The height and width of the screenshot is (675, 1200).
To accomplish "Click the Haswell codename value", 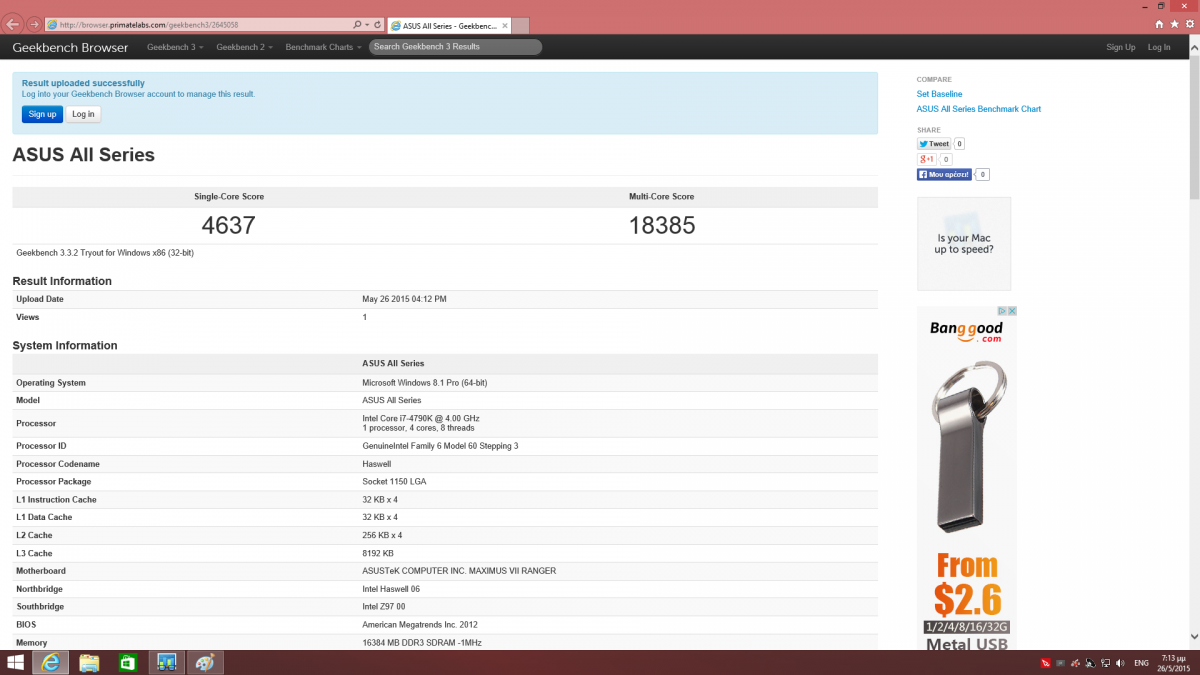I will pos(377,464).
